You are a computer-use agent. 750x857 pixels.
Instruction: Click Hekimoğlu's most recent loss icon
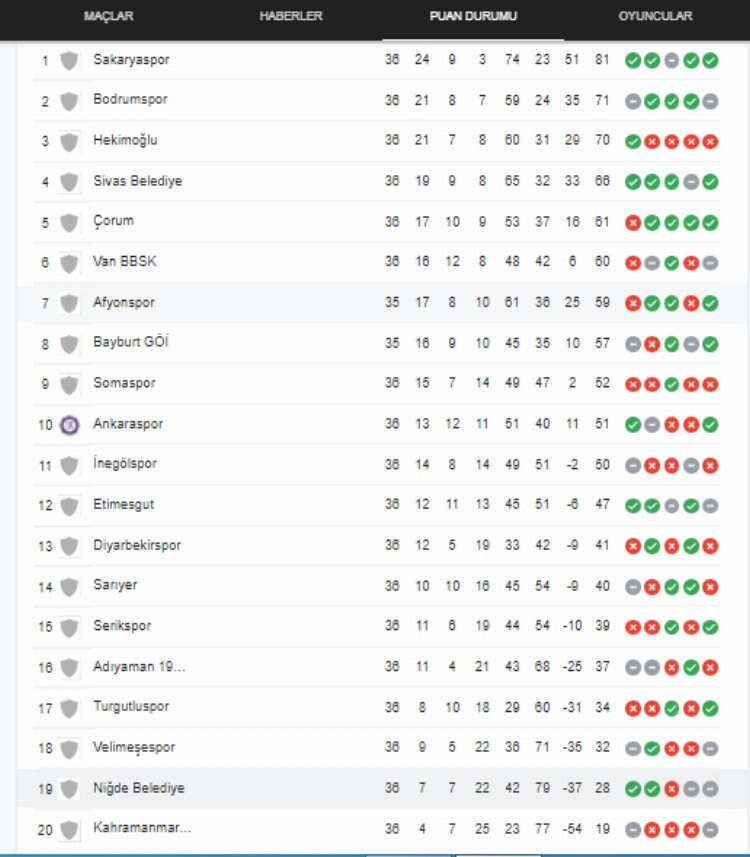tap(710, 141)
